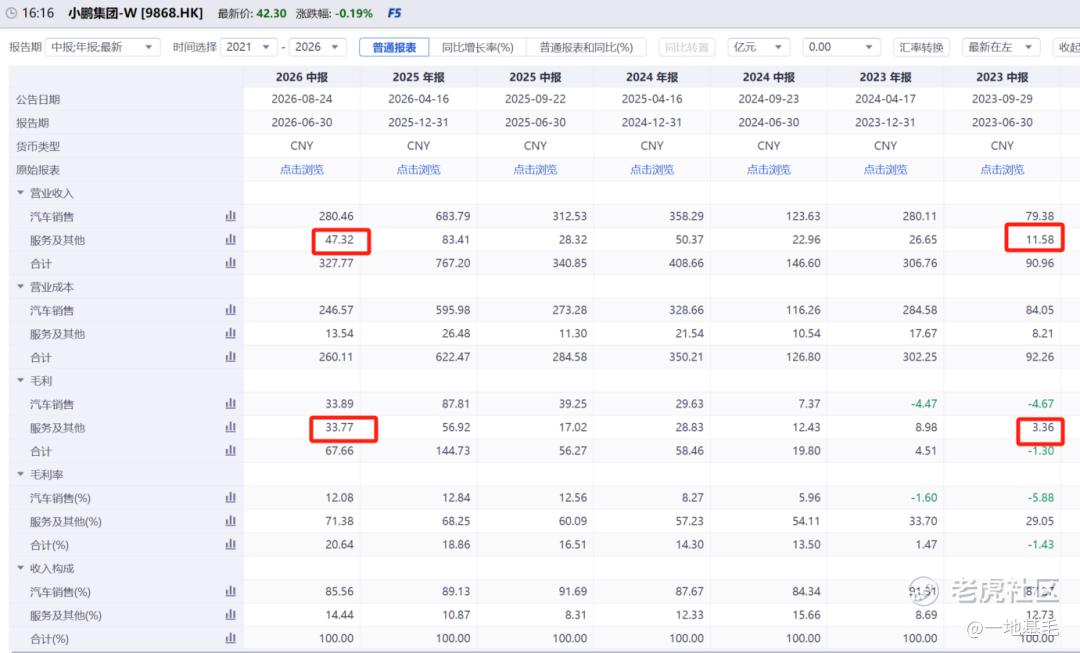The width and height of the screenshot is (1080, 653).
Task: Click the 汇率转换 button
Action: 921,47
